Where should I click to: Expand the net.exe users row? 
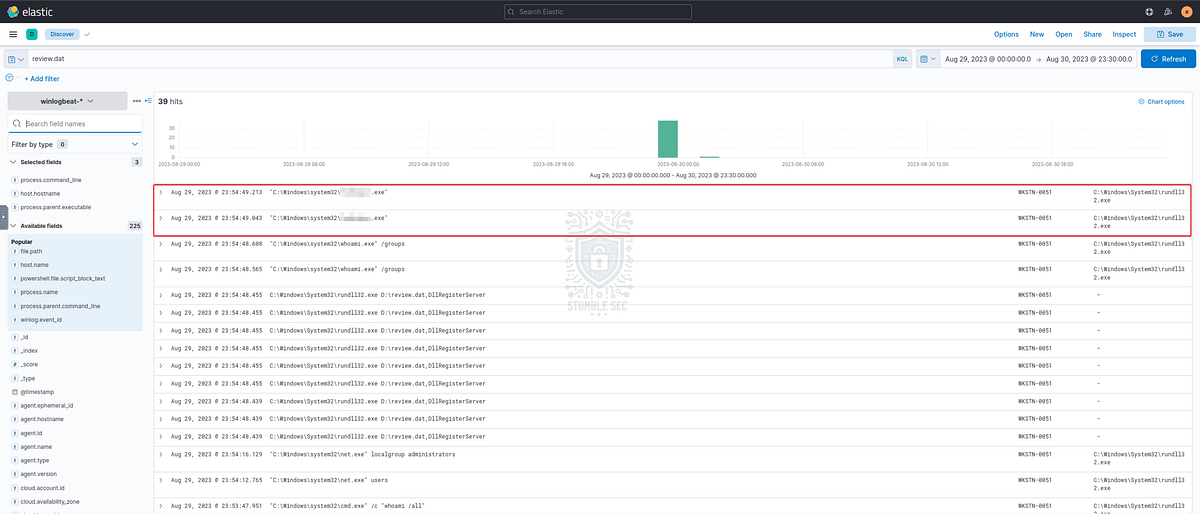coord(160,480)
